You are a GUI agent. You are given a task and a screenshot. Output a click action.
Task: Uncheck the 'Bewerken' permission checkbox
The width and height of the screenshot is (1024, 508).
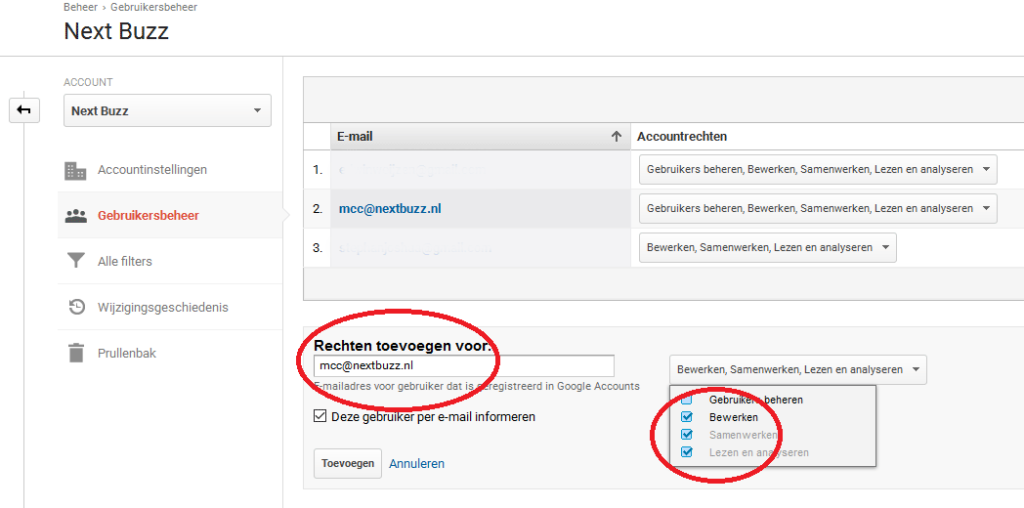pyautogui.click(x=686, y=417)
